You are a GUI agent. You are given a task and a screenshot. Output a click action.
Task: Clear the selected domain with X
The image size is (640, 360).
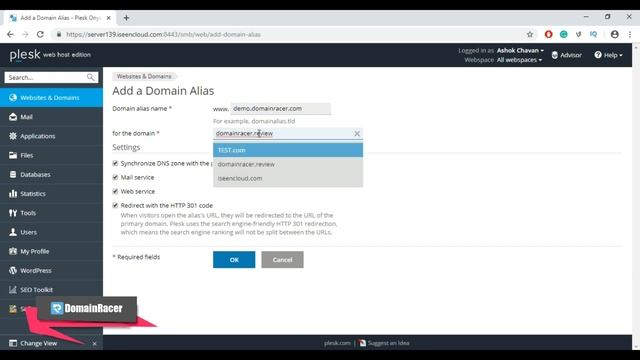pyautogui.click(x=357, y=133)
